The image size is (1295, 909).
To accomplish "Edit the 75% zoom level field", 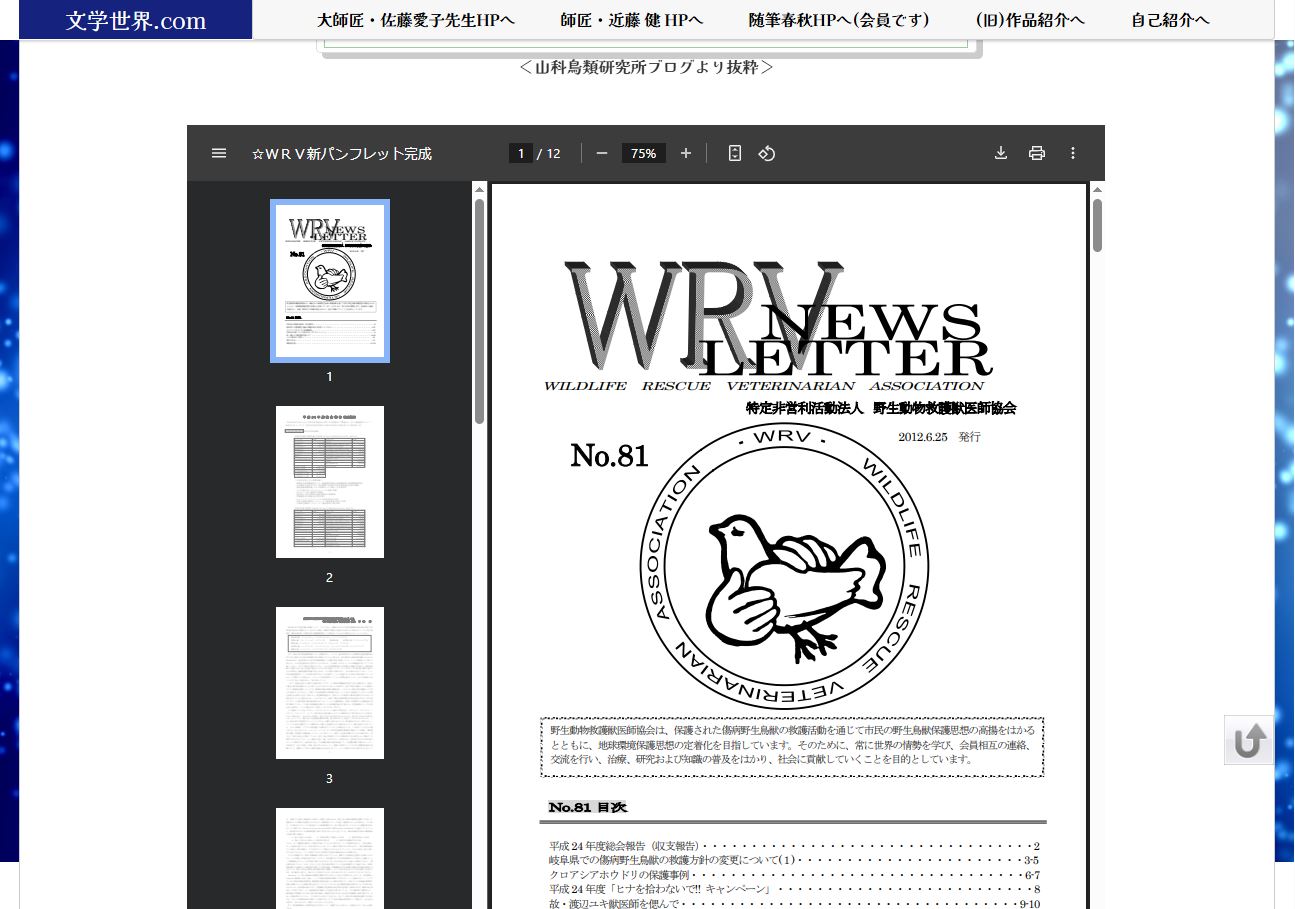I will [x=644, y=153].
